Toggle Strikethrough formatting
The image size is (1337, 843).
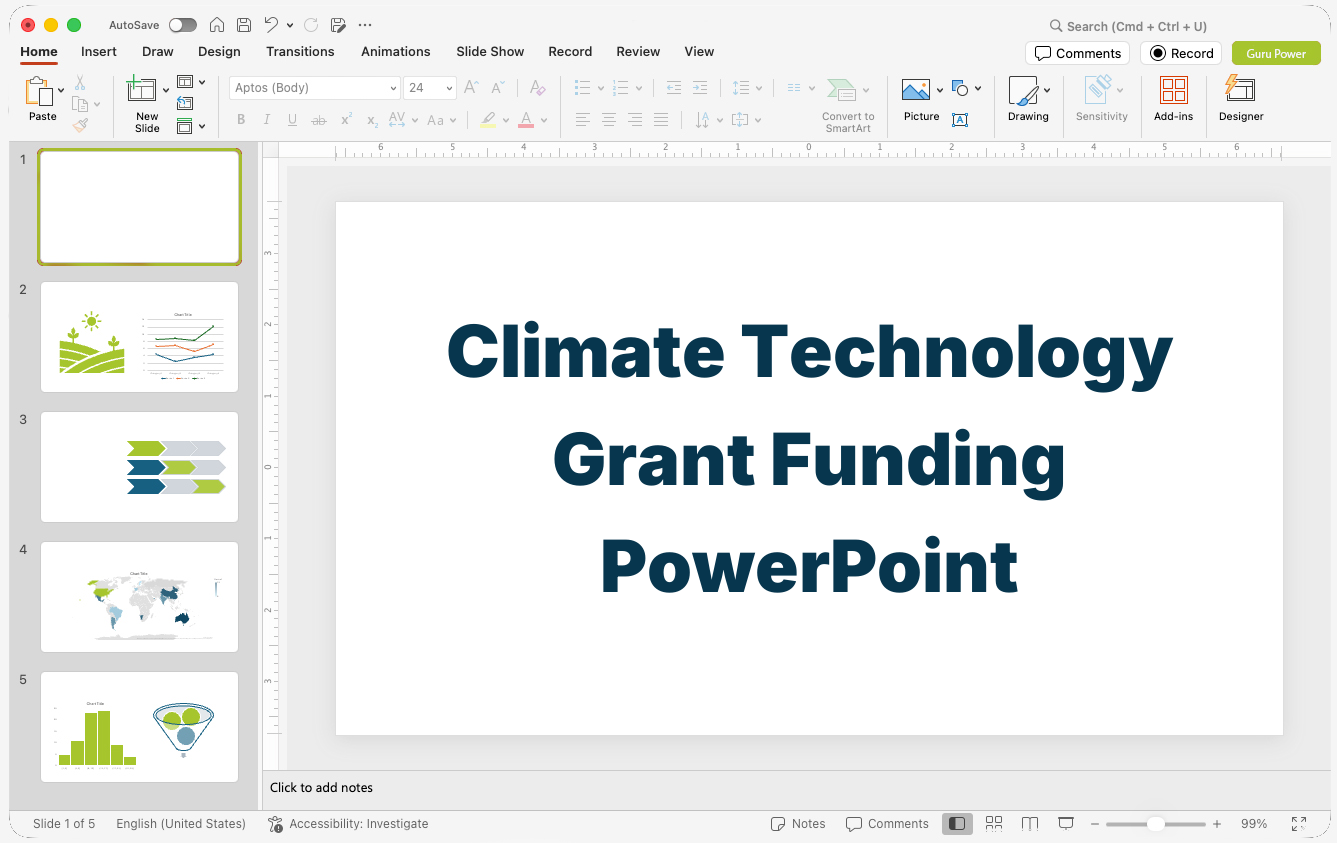coord(319,120)
